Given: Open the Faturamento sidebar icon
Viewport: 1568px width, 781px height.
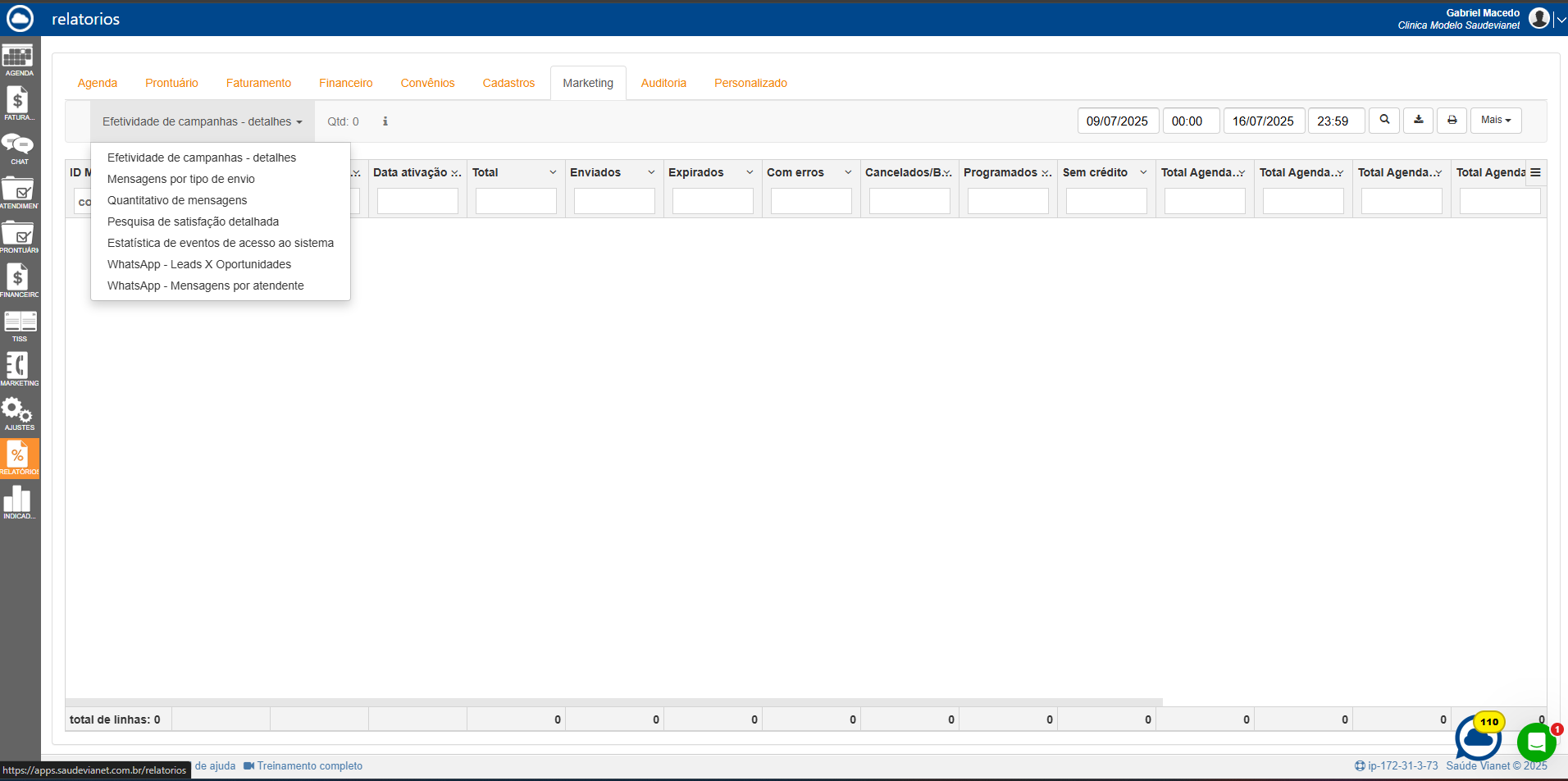Looking at the screenshot, I should (x=18, y=104).
